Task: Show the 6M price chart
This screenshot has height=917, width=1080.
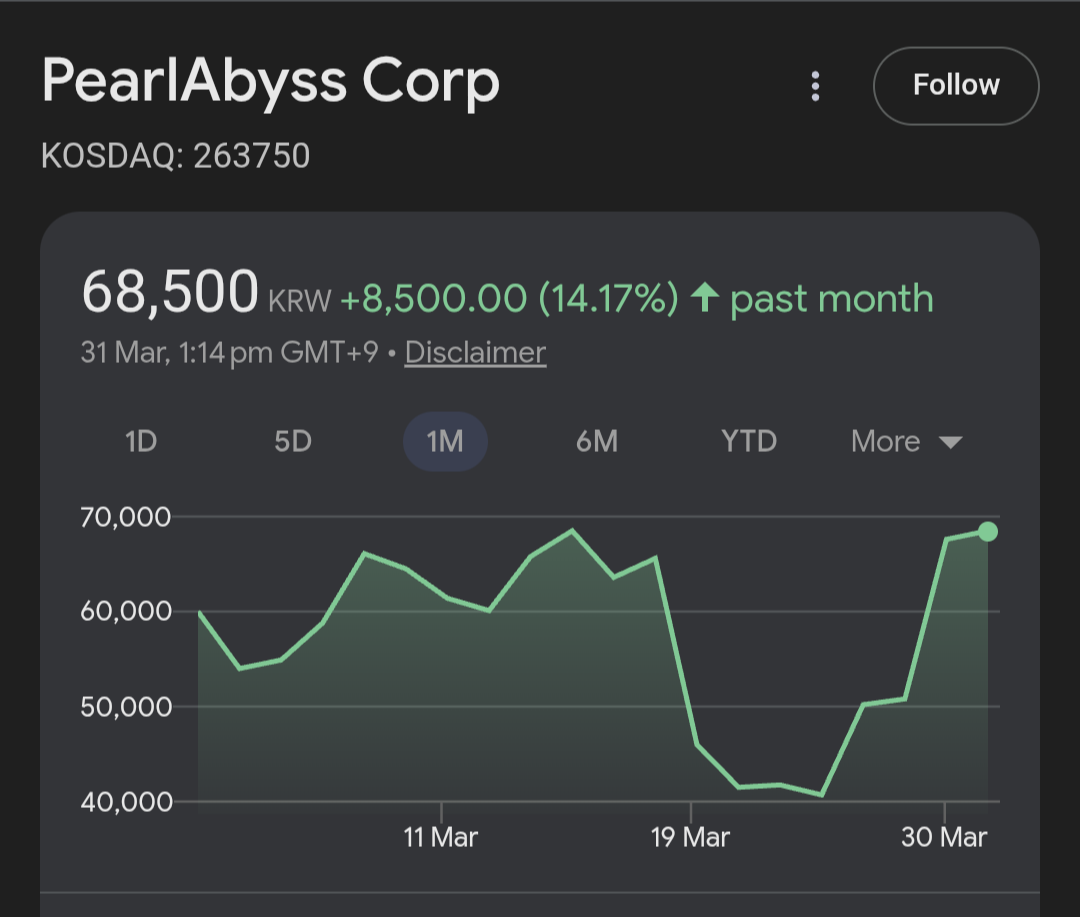Action: click(597, 441)
